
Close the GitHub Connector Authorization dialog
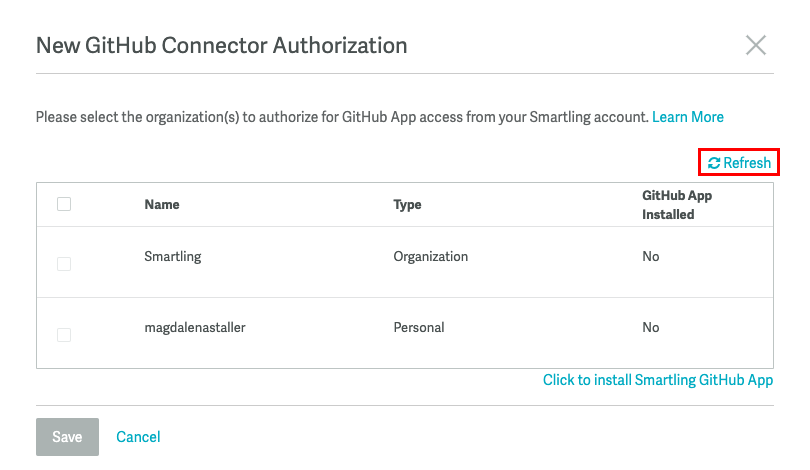tap(756, 45)
